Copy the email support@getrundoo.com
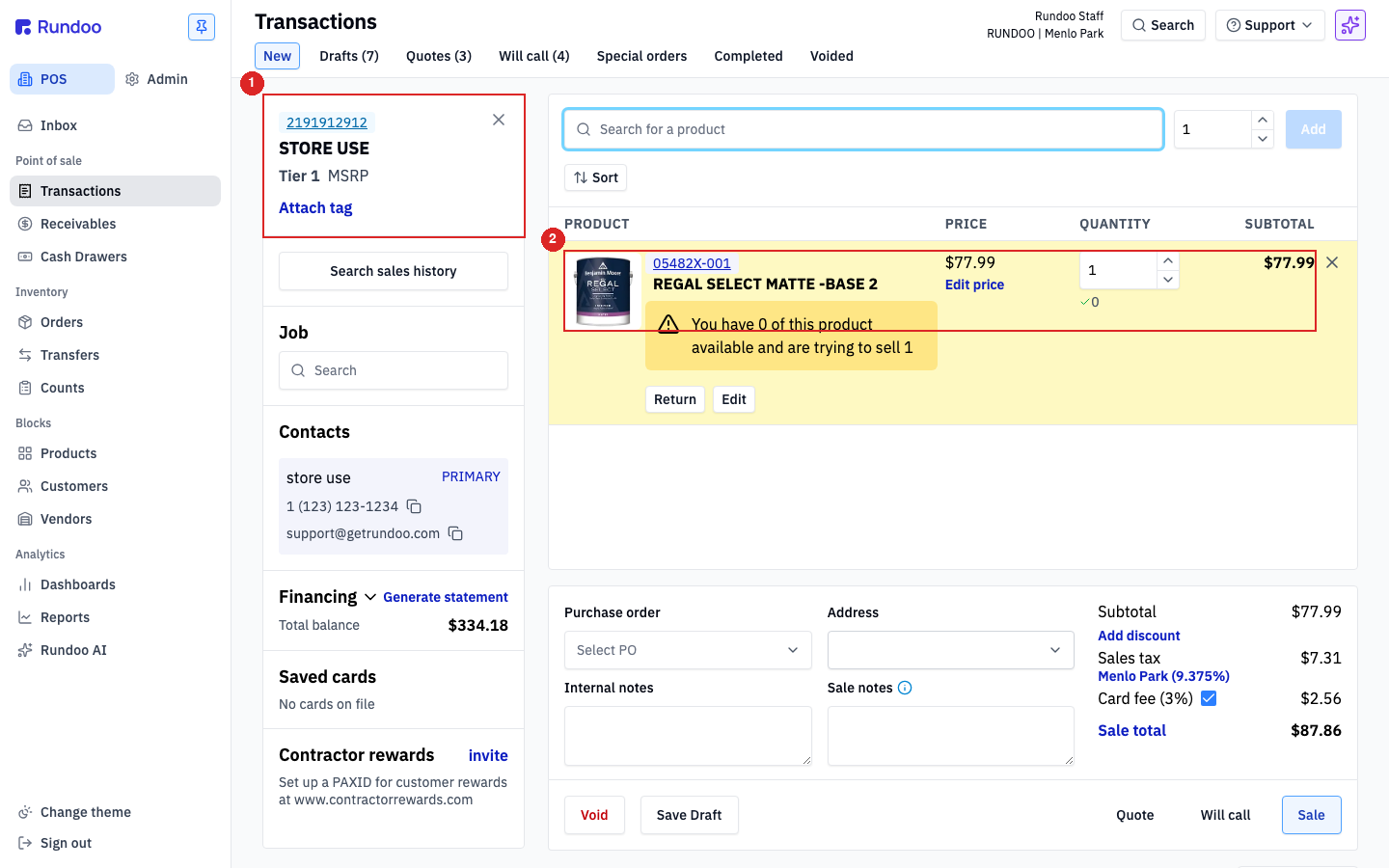This screenshot has width=1389, height=868. point(455,533)
